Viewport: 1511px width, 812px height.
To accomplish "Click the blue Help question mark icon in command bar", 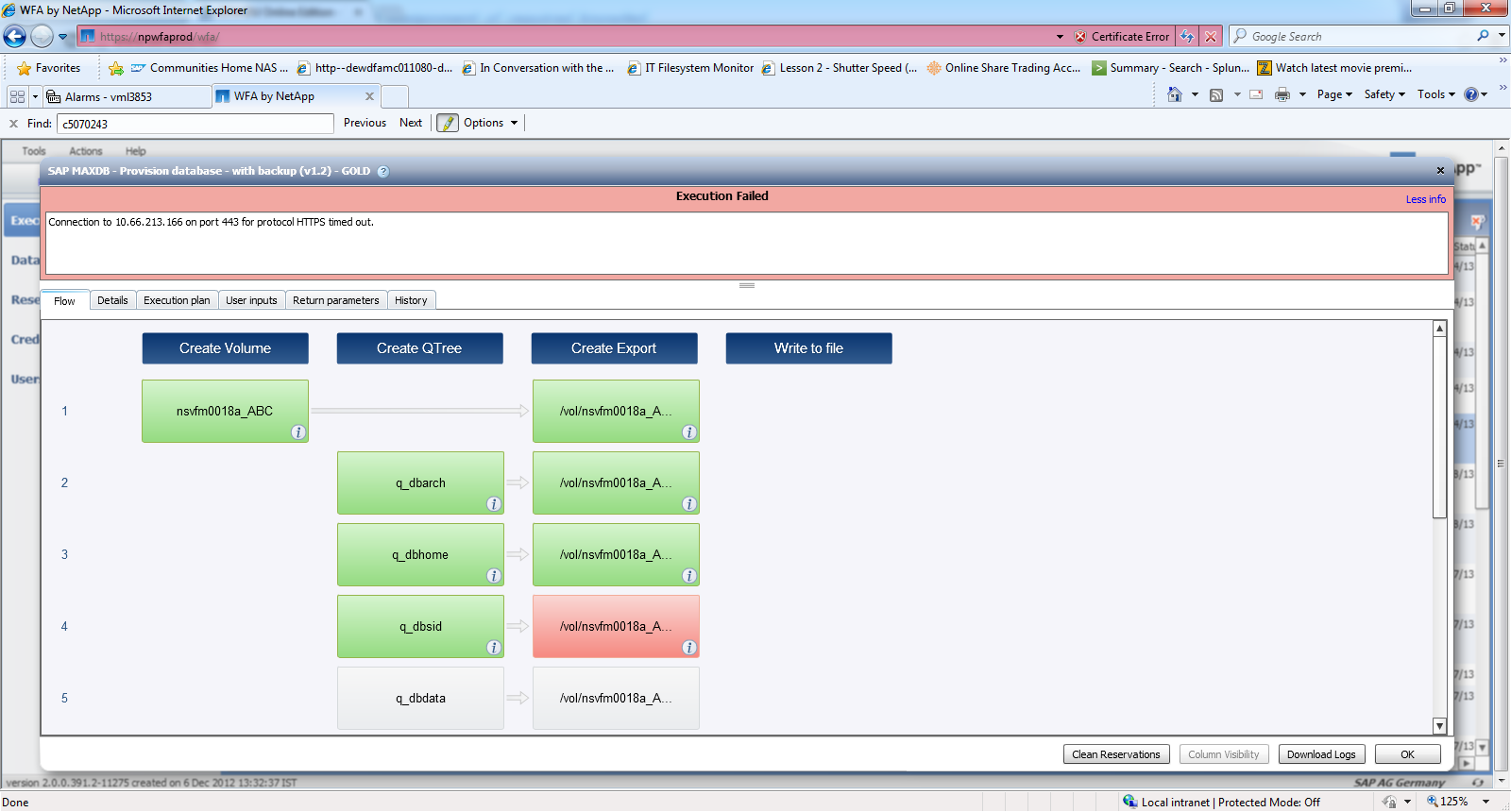I will [x=1470, y=94].
